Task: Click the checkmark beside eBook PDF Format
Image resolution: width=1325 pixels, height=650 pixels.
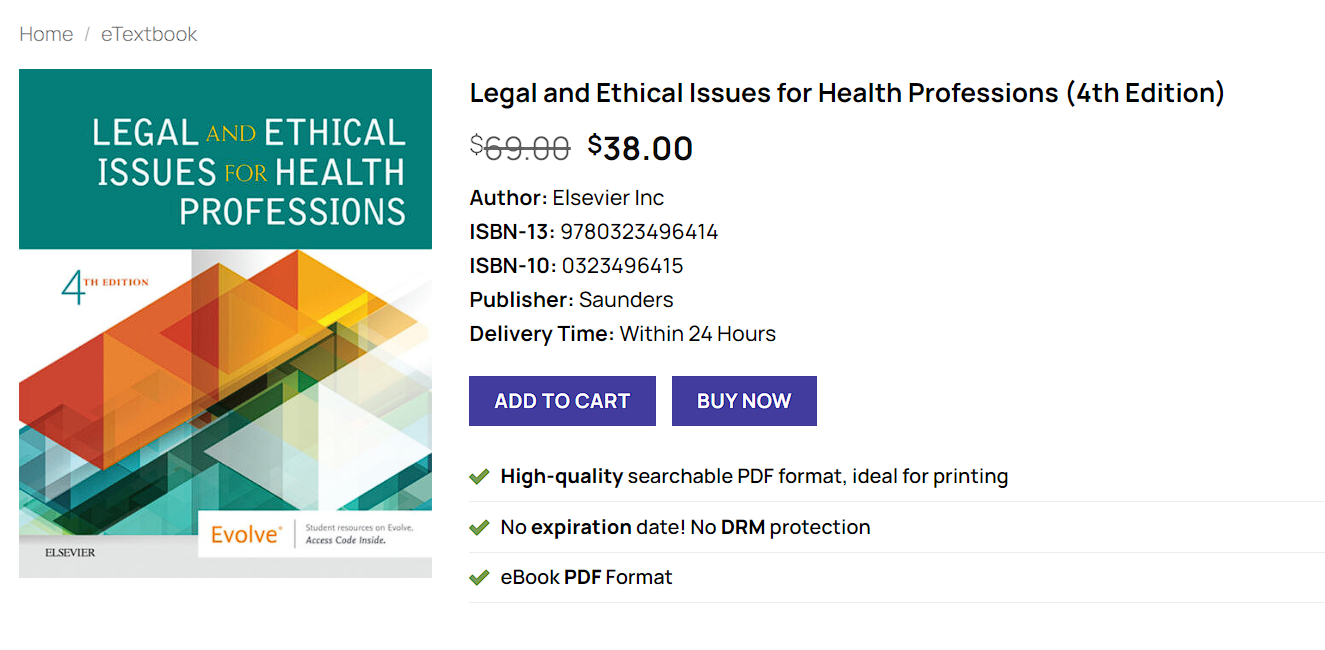Action: pyautogui.click(x=479, y=577)
